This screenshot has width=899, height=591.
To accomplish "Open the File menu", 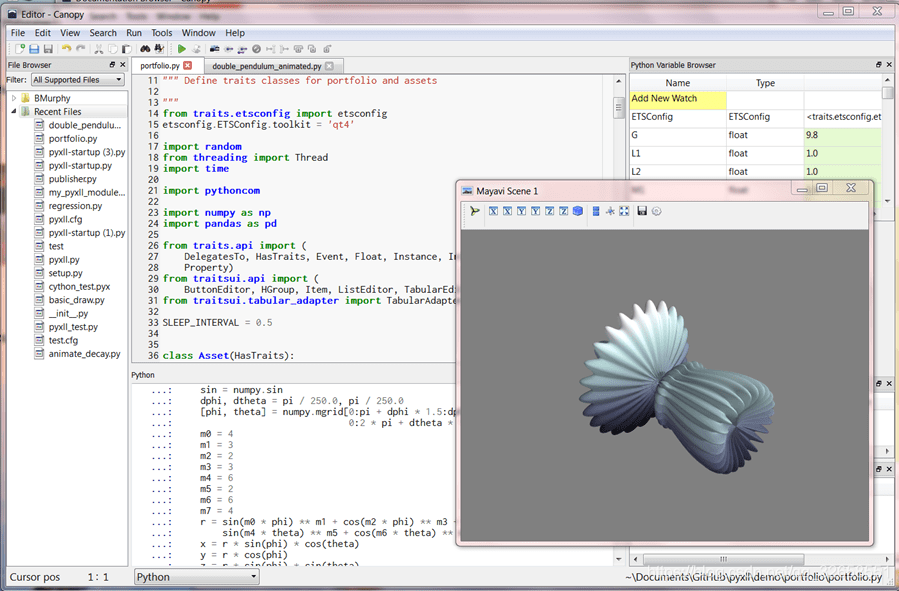I will click(18, 33).
